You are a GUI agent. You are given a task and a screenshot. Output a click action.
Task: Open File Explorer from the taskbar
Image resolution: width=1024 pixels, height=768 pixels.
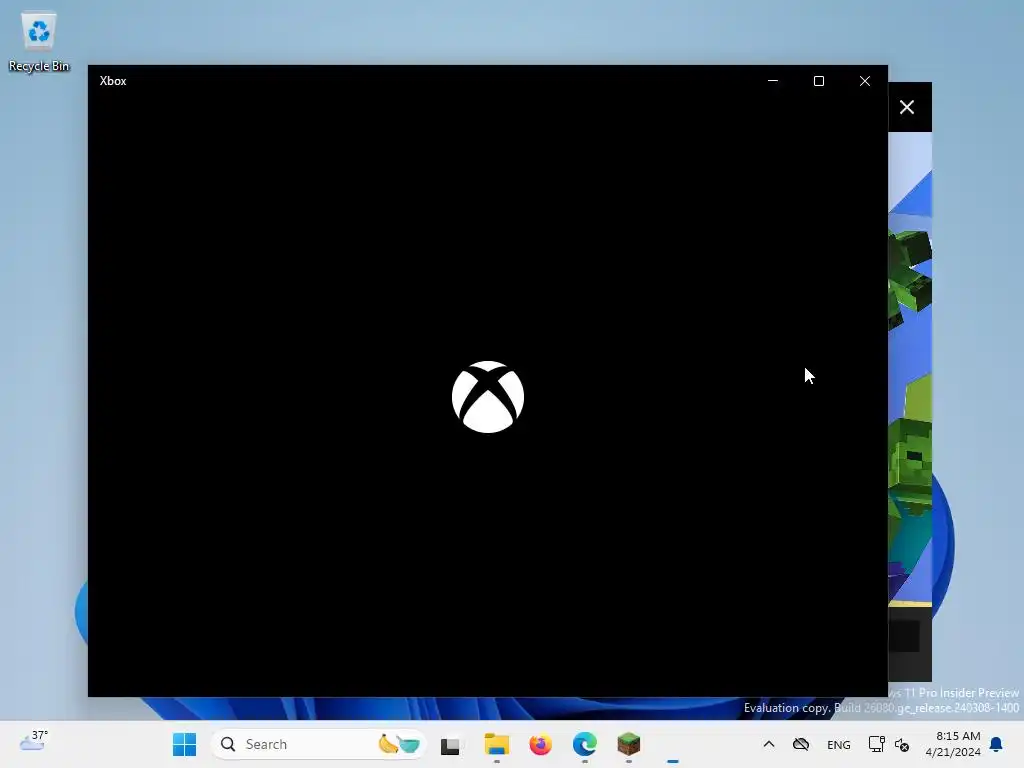click(x=496, y=744)
